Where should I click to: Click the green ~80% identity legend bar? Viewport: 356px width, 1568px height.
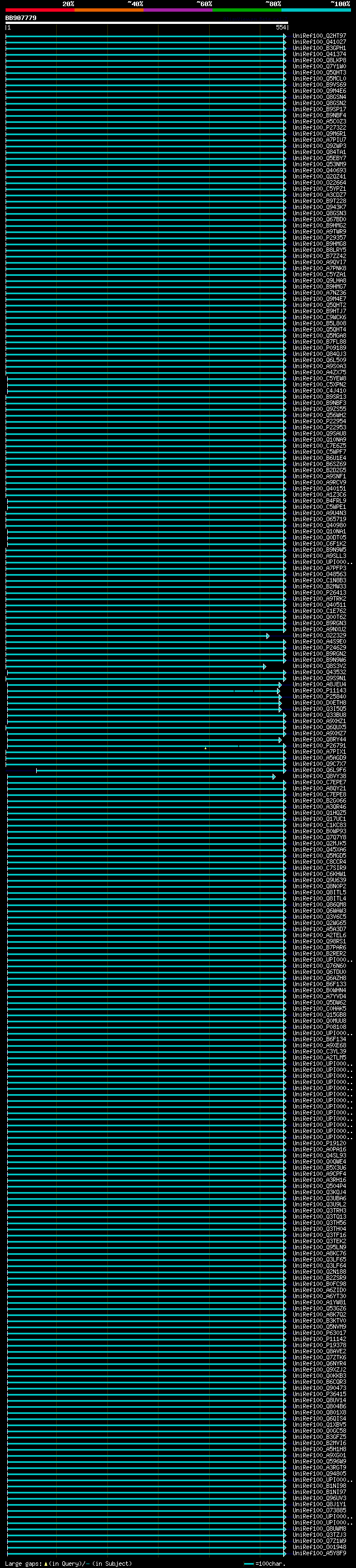pyautogui.click(x=247, y=10)
